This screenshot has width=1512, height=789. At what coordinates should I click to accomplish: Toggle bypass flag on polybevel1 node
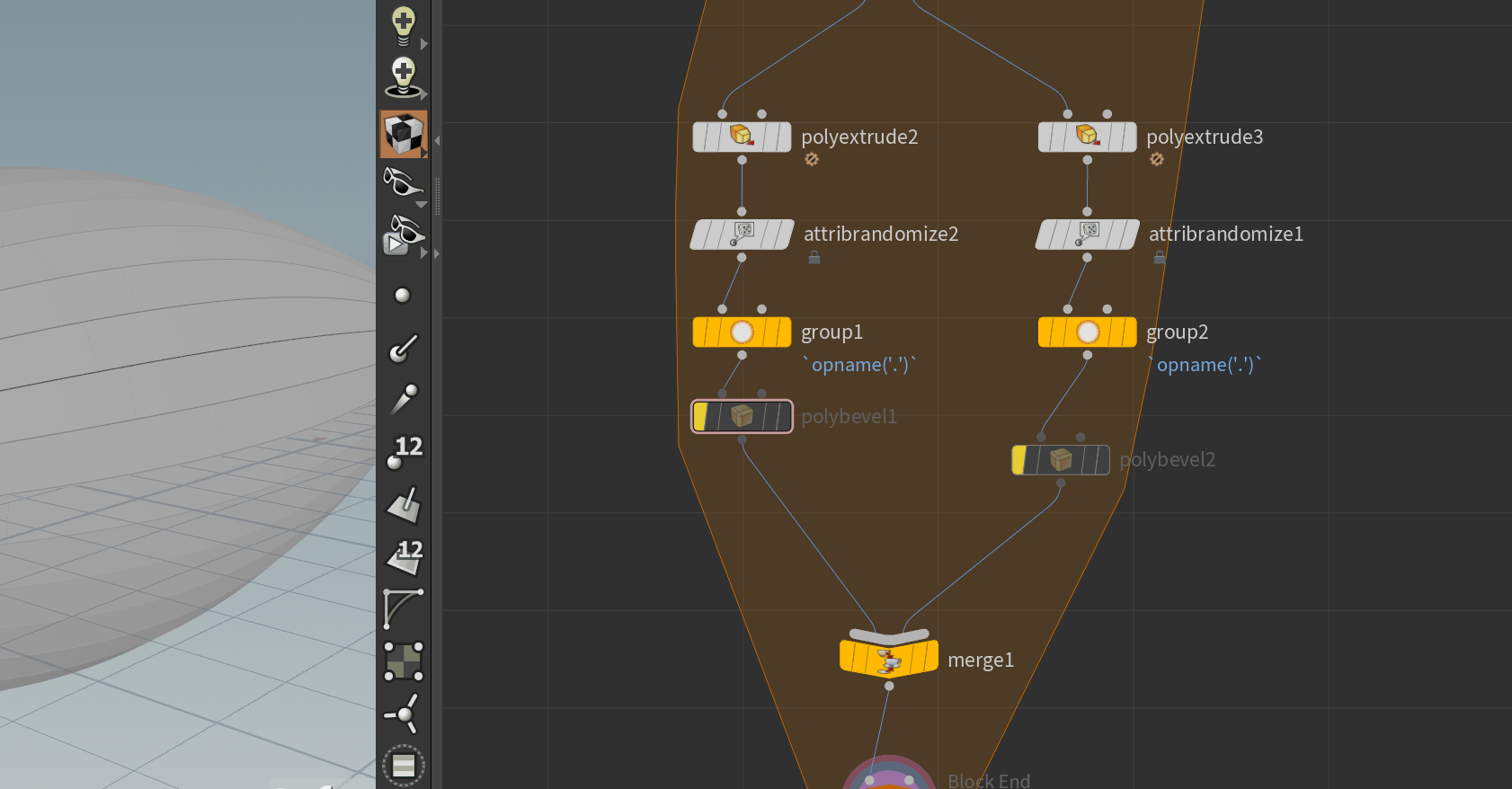pos(701,416)
